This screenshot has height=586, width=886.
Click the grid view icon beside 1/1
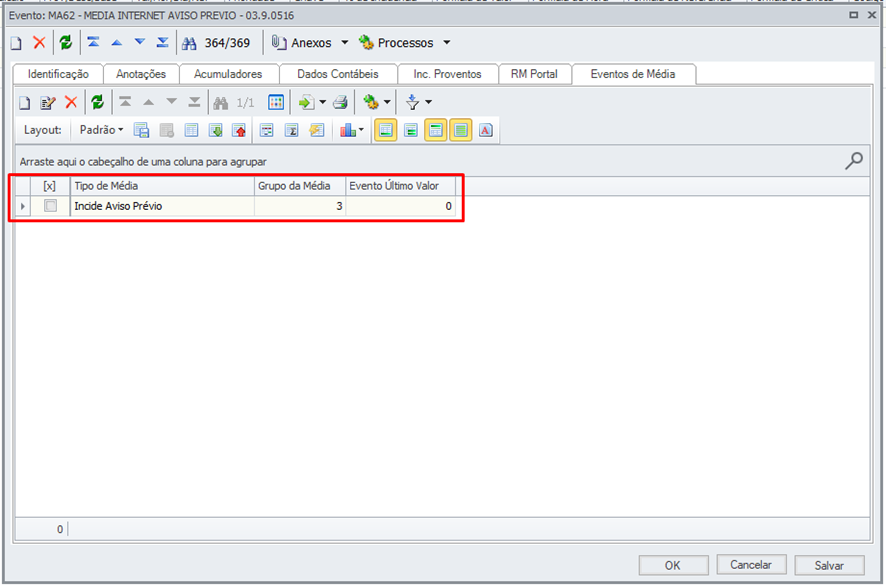click(x=276, y=102)
